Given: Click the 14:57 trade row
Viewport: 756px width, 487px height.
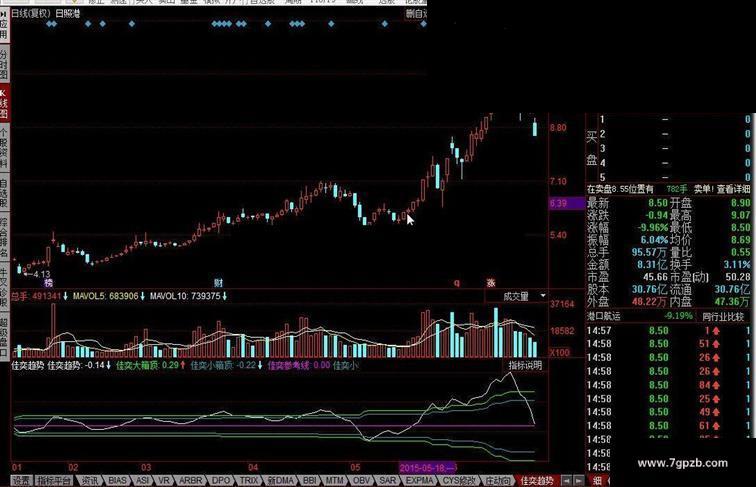Looking at the screenshot, I should (x=669, y=331).
